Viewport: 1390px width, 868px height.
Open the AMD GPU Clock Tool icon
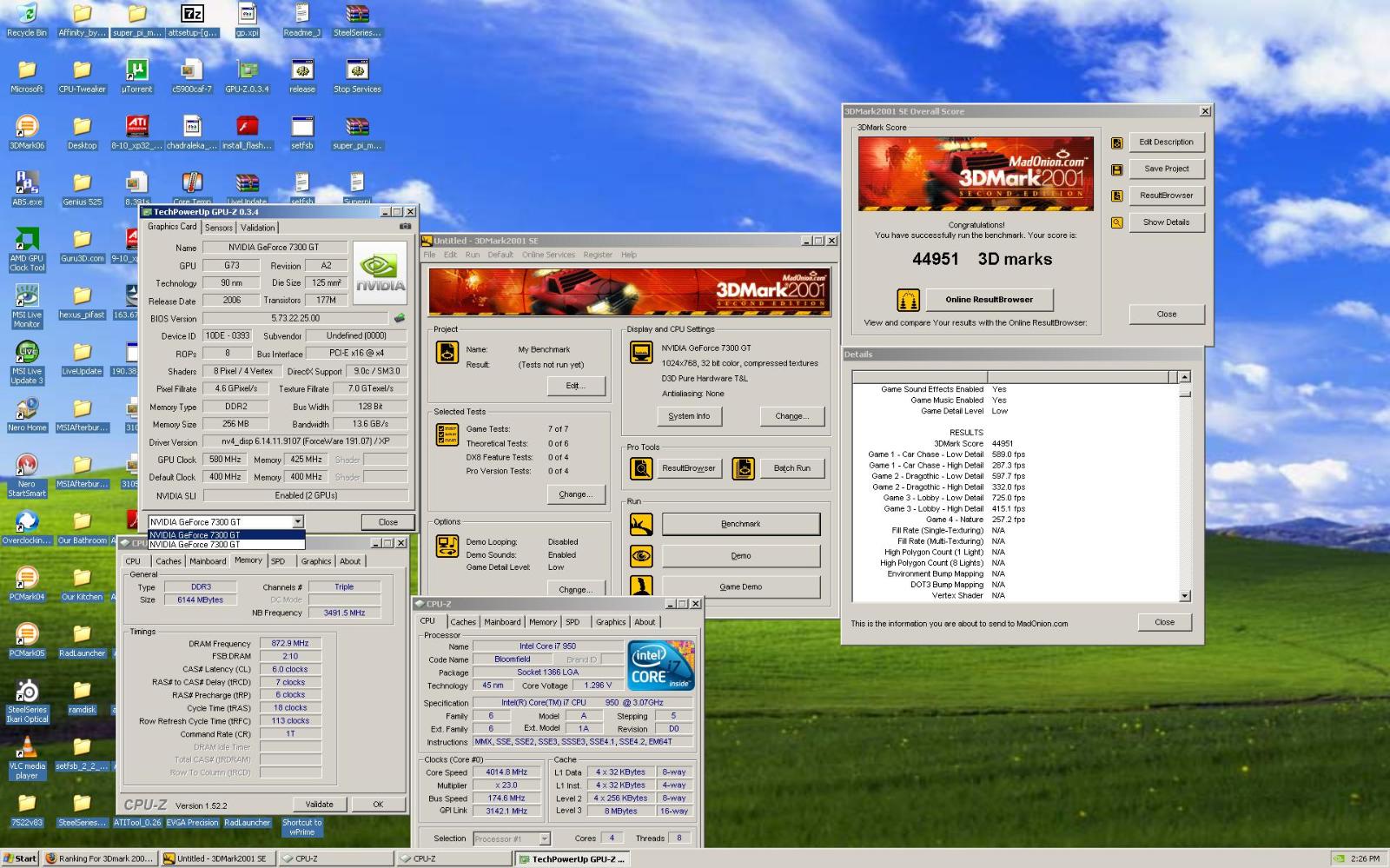tap(27, 251)
